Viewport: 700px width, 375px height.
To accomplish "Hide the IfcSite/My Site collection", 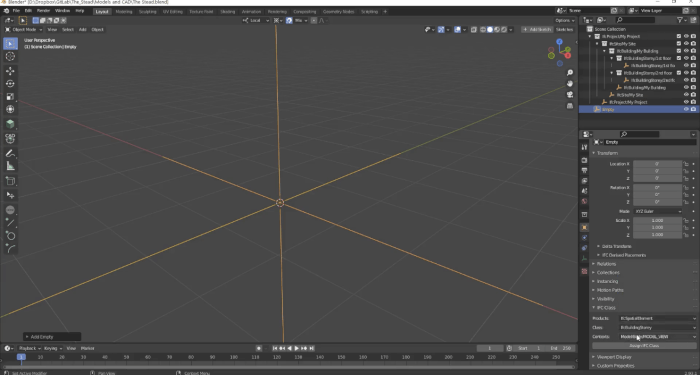I will click(x=686, y=44).
